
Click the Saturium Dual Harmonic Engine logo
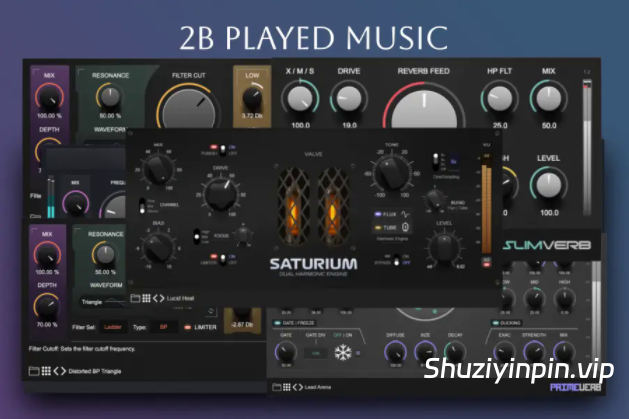(x=313, y=267)
